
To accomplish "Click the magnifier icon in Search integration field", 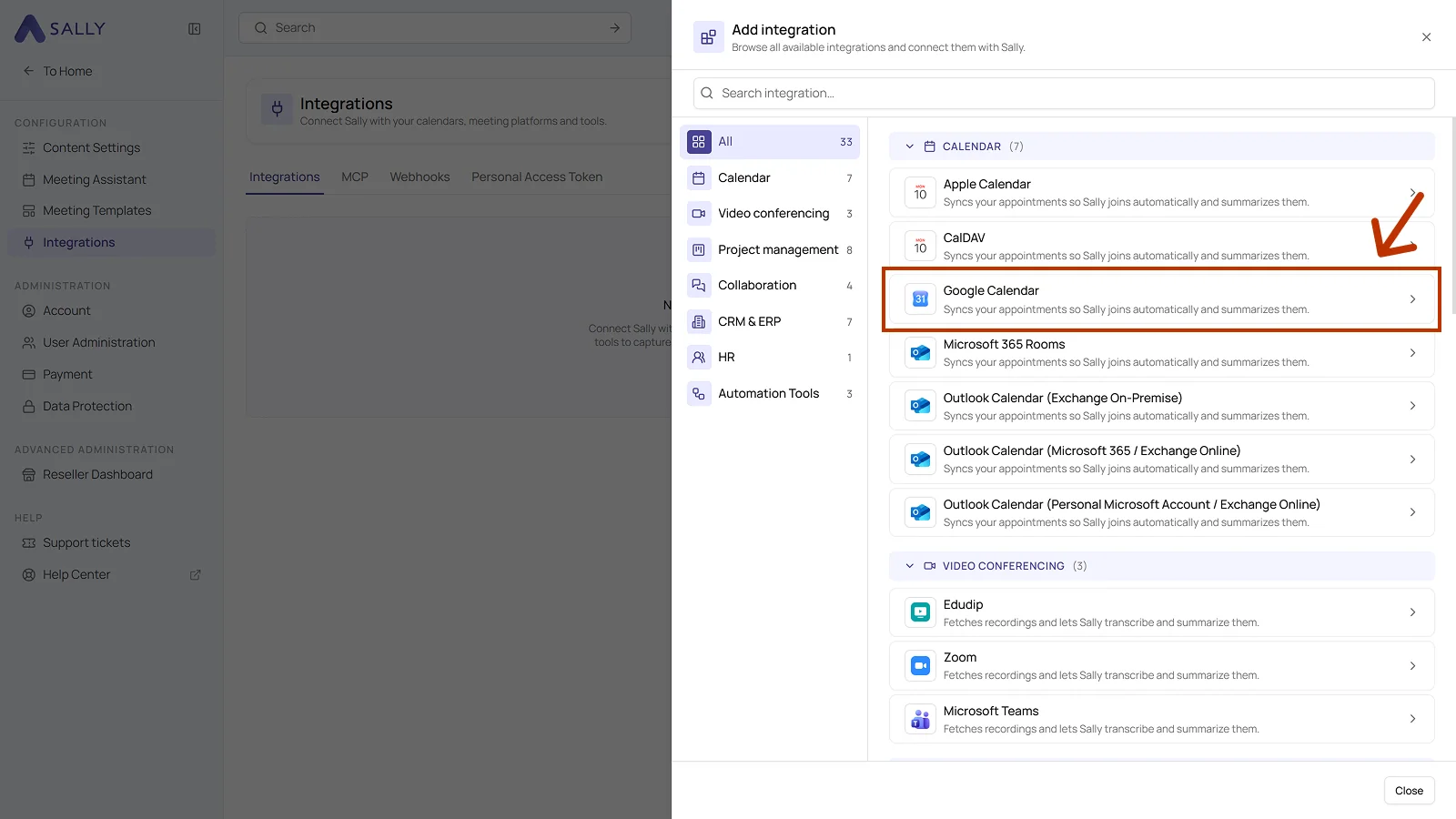I will (x=707, y=93).
